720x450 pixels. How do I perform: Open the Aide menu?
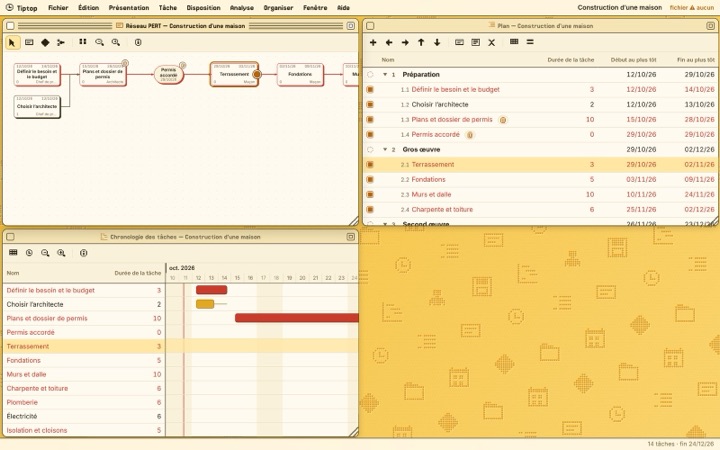tap(343, 8)
